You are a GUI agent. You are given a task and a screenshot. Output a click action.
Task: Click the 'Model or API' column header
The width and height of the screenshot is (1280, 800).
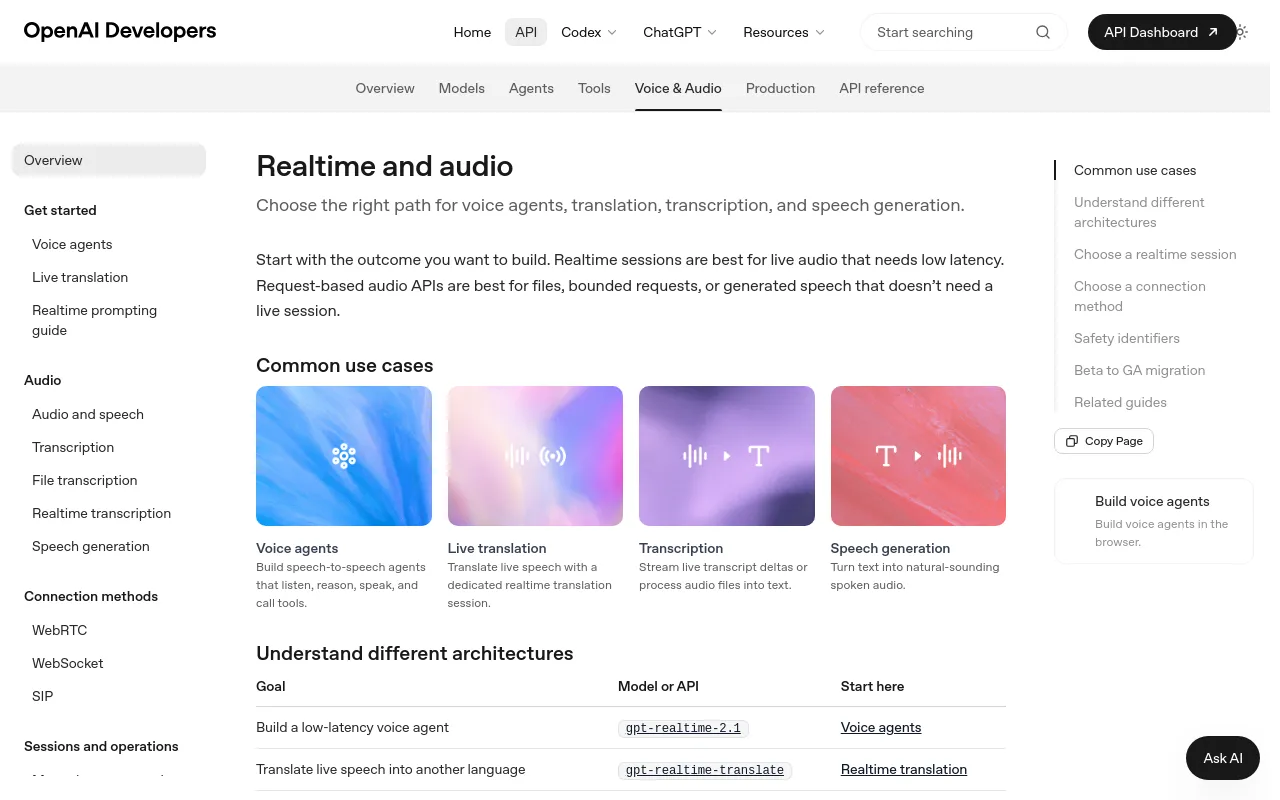[658, 686]
